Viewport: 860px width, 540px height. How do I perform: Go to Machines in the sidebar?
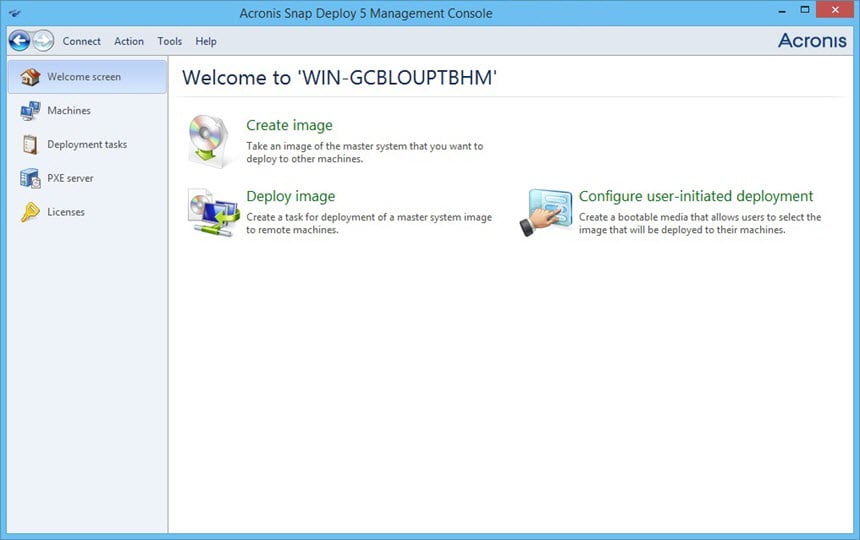[88, 111]
